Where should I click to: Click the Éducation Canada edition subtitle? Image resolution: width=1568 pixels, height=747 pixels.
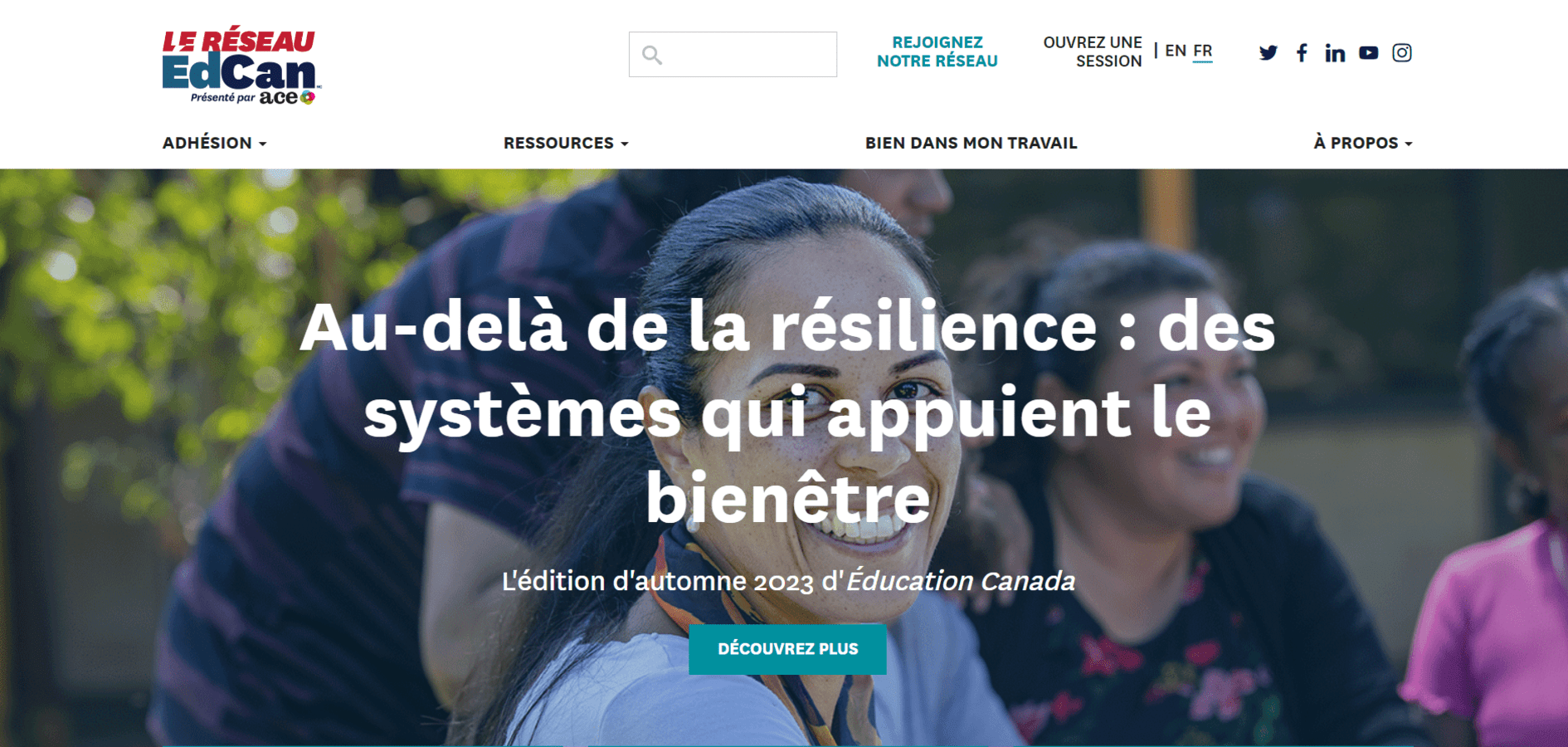pos(788,580)
